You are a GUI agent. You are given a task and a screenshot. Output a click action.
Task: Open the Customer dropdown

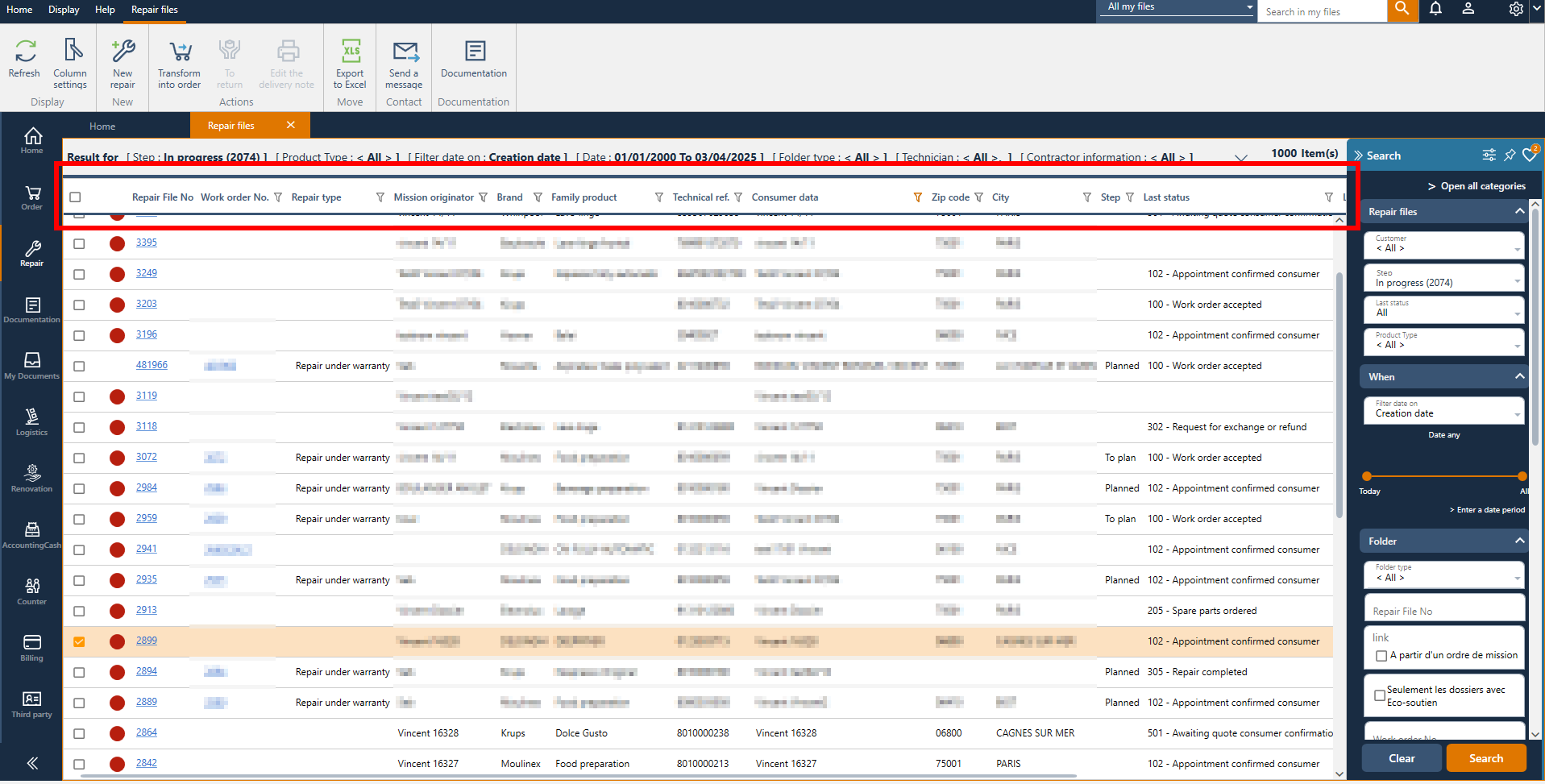tap(1444, 245)
